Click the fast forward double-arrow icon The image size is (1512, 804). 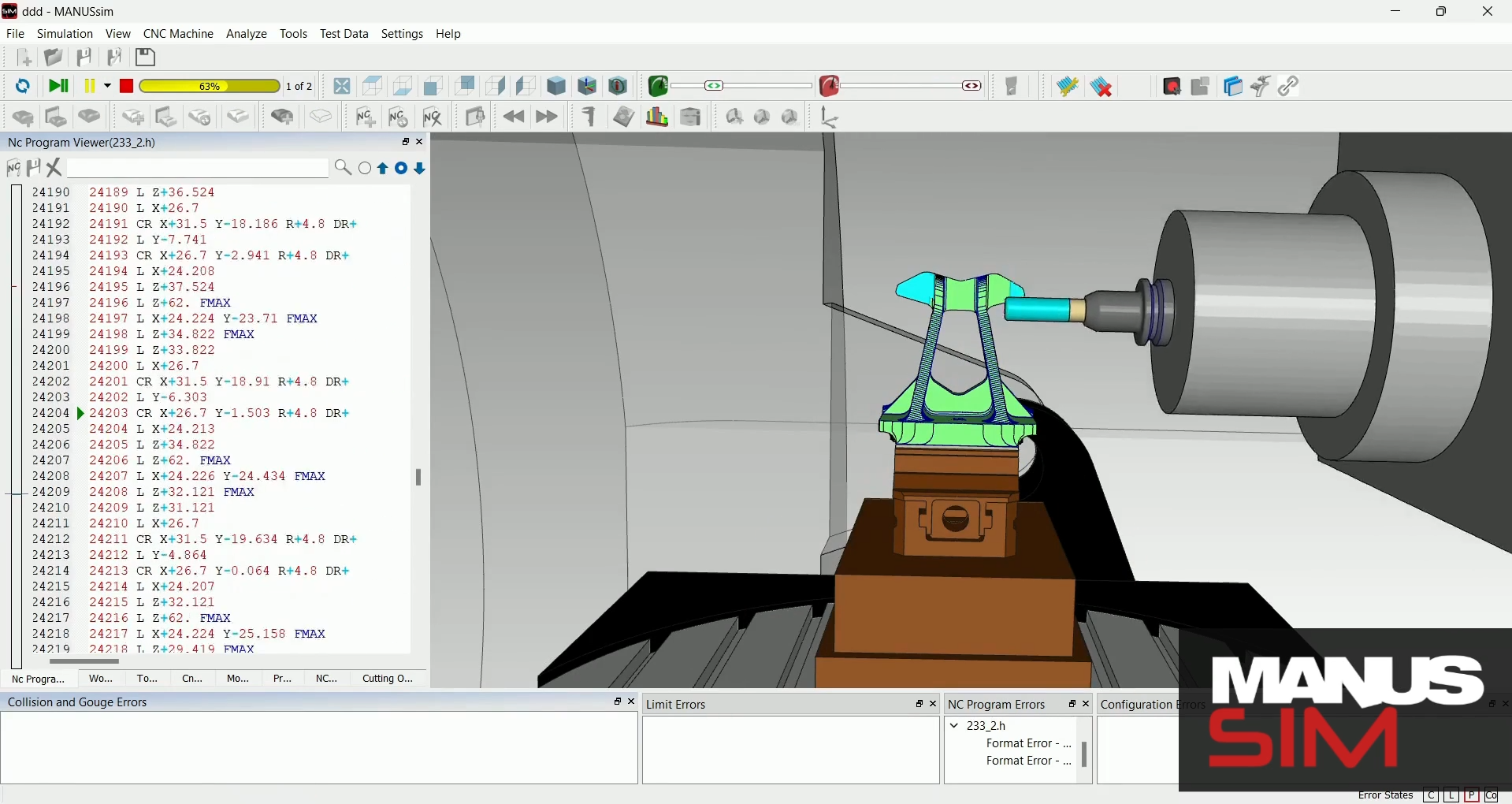(547, 117)
